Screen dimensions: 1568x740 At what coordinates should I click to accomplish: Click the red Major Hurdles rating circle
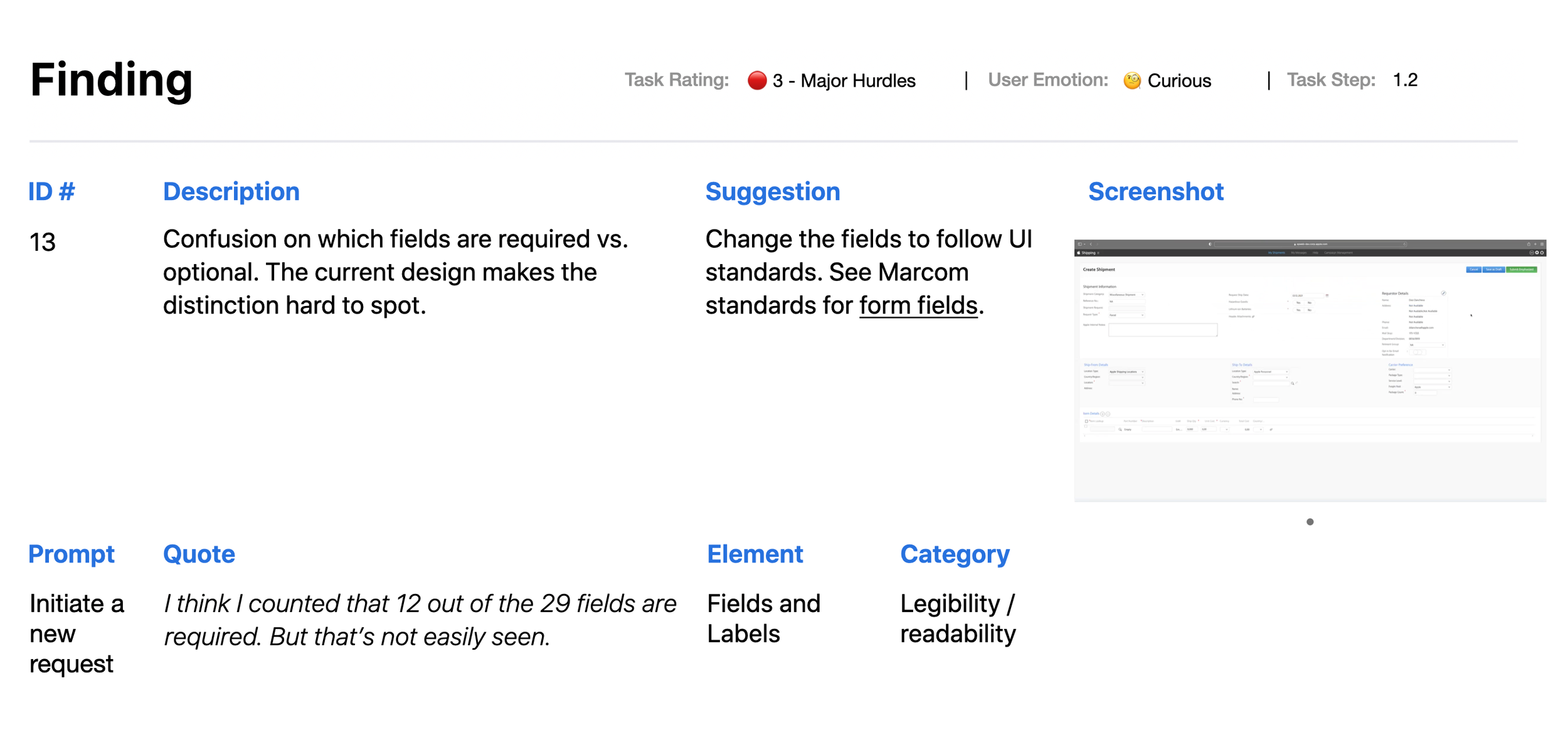757,80
